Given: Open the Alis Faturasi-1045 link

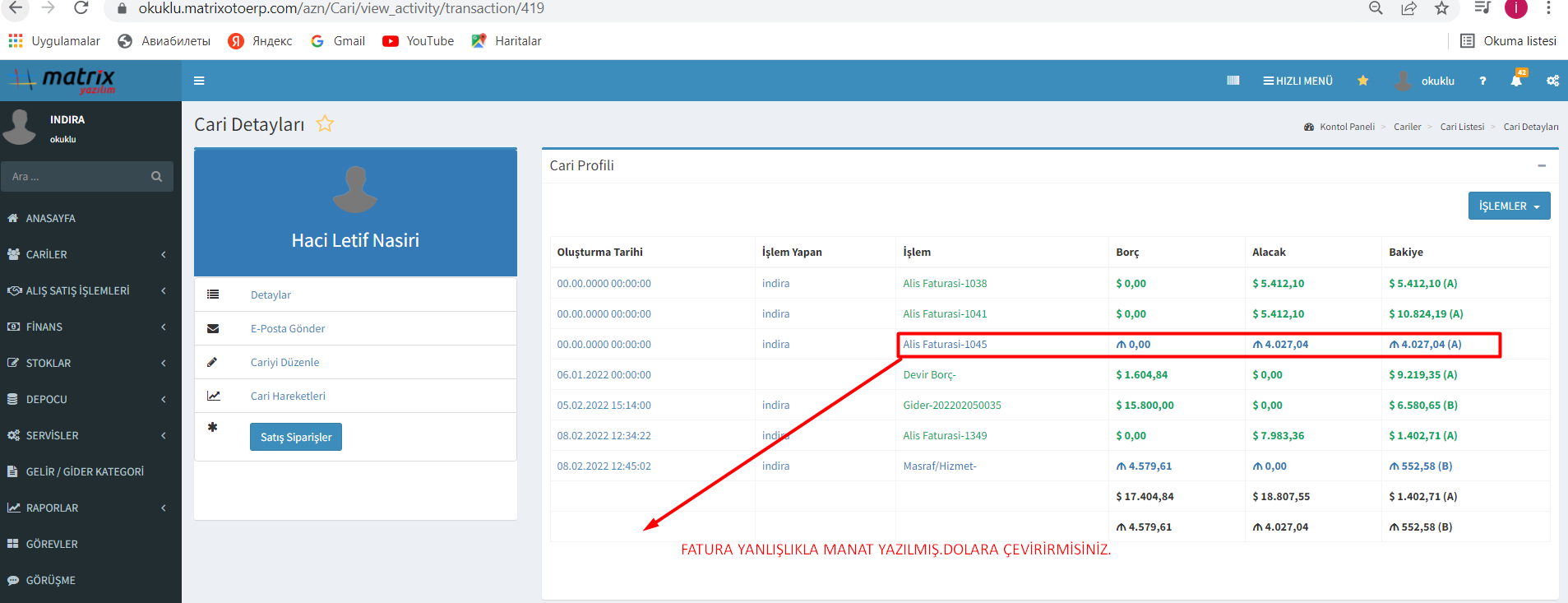Looking at the screenshot, I should coord(945,345).
